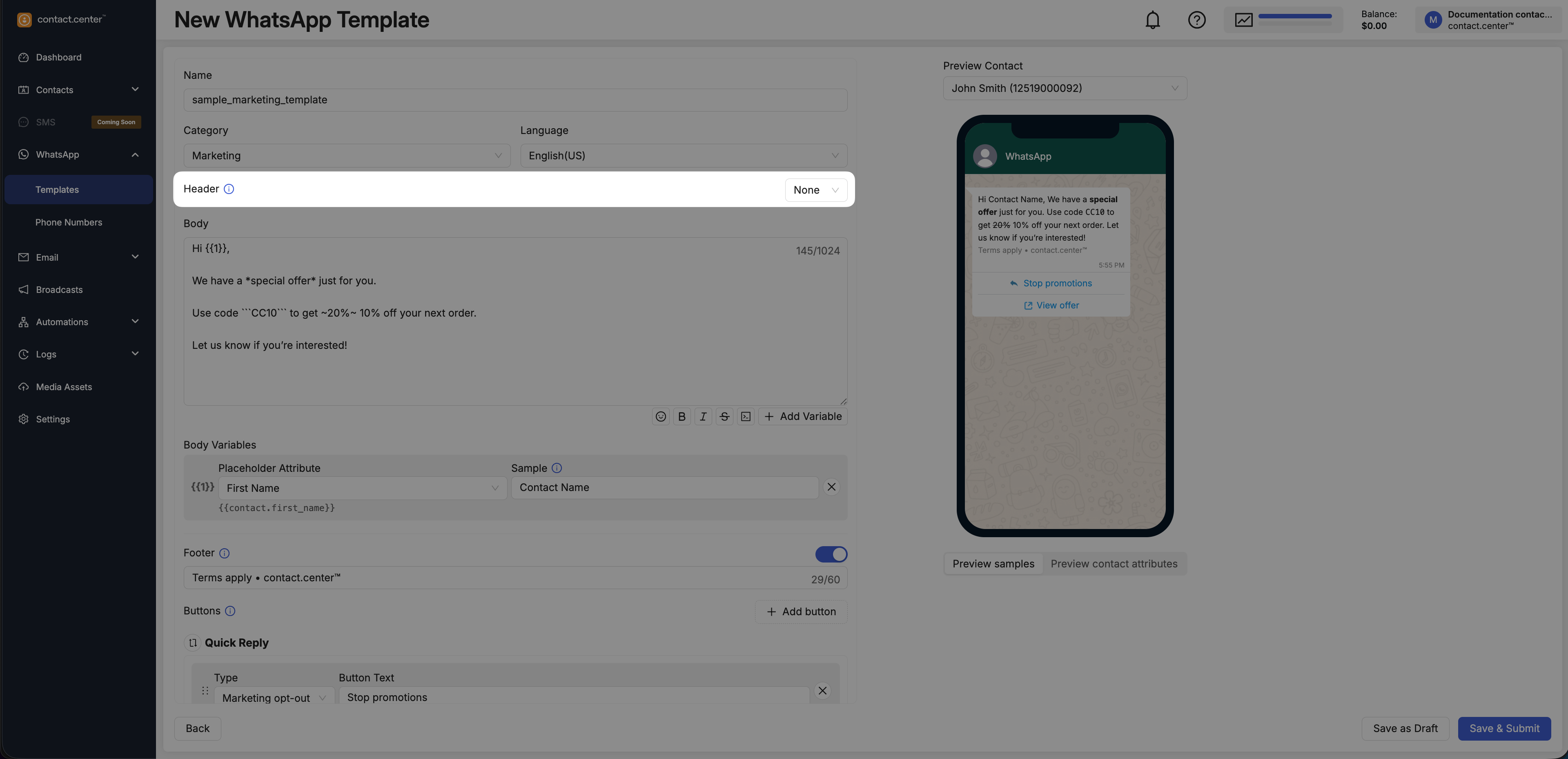
Task: Expand the Preview Contact John Smith dropdown
Action: (1065, 88)
